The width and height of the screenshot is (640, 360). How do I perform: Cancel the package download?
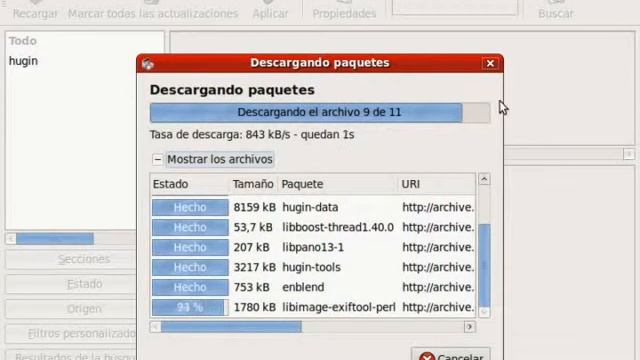pyautogui.click(x=451, y=355)
